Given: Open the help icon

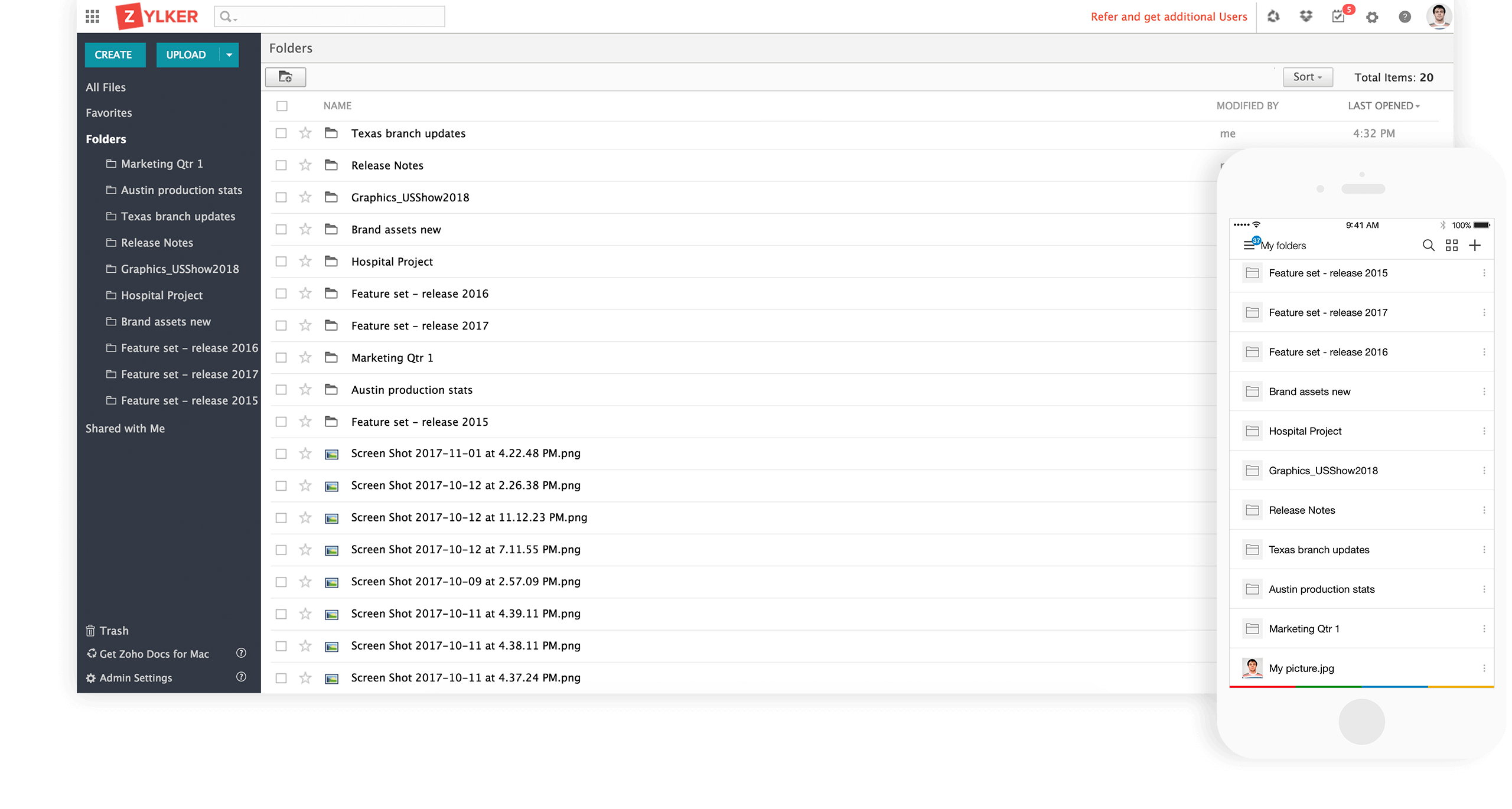Looking at the screenshot, I should (1406, 16).
